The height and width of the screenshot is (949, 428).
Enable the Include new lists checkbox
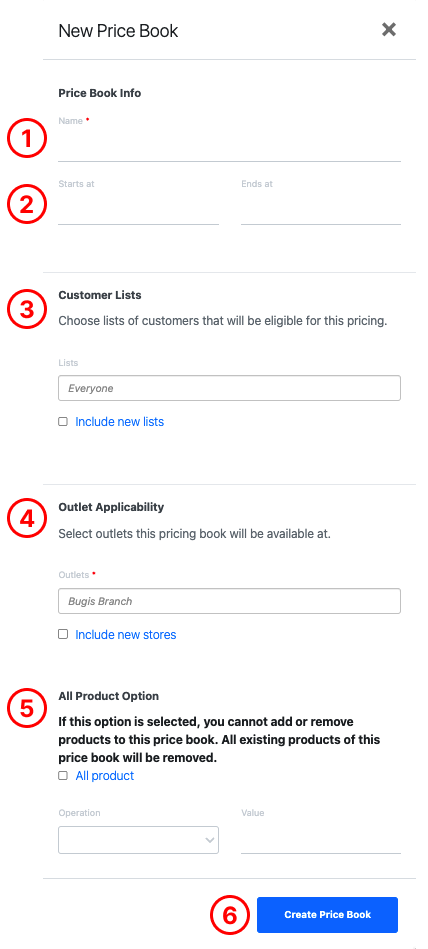[63, 422]
